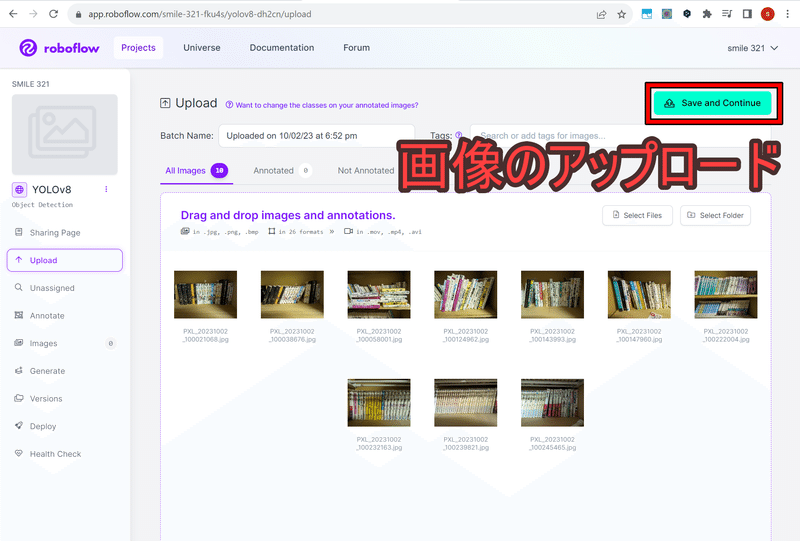The width and height of the screenshot is (800, 541).
Task: Click the Roboflow logo
Action: pos(59,48)
